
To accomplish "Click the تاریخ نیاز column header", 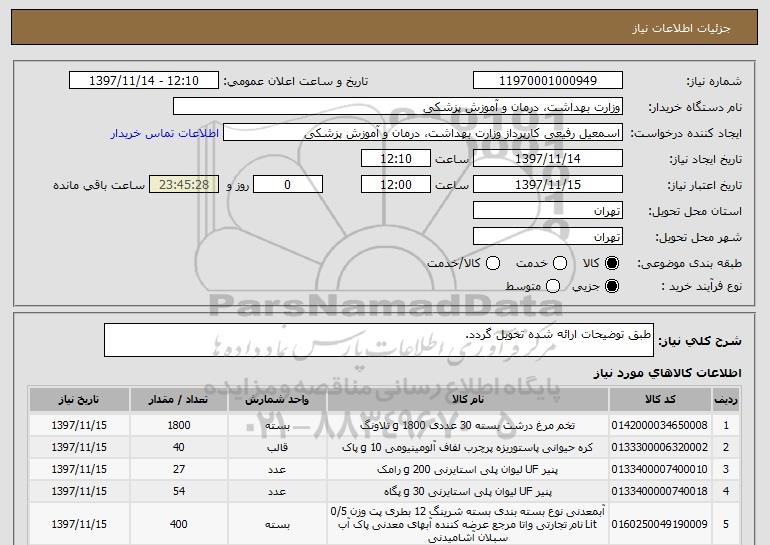I will click(x=79, y=400).
